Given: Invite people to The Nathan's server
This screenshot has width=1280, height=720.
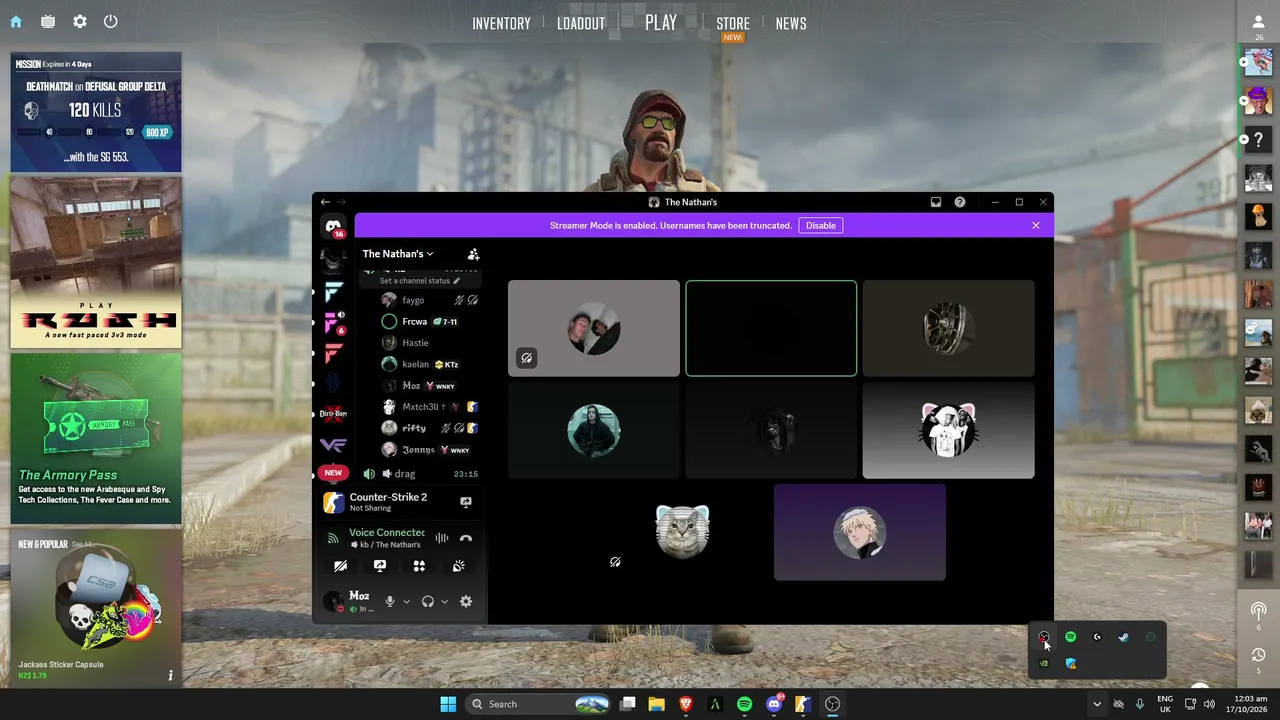Looking at the screenshot, I should (473, 254).
